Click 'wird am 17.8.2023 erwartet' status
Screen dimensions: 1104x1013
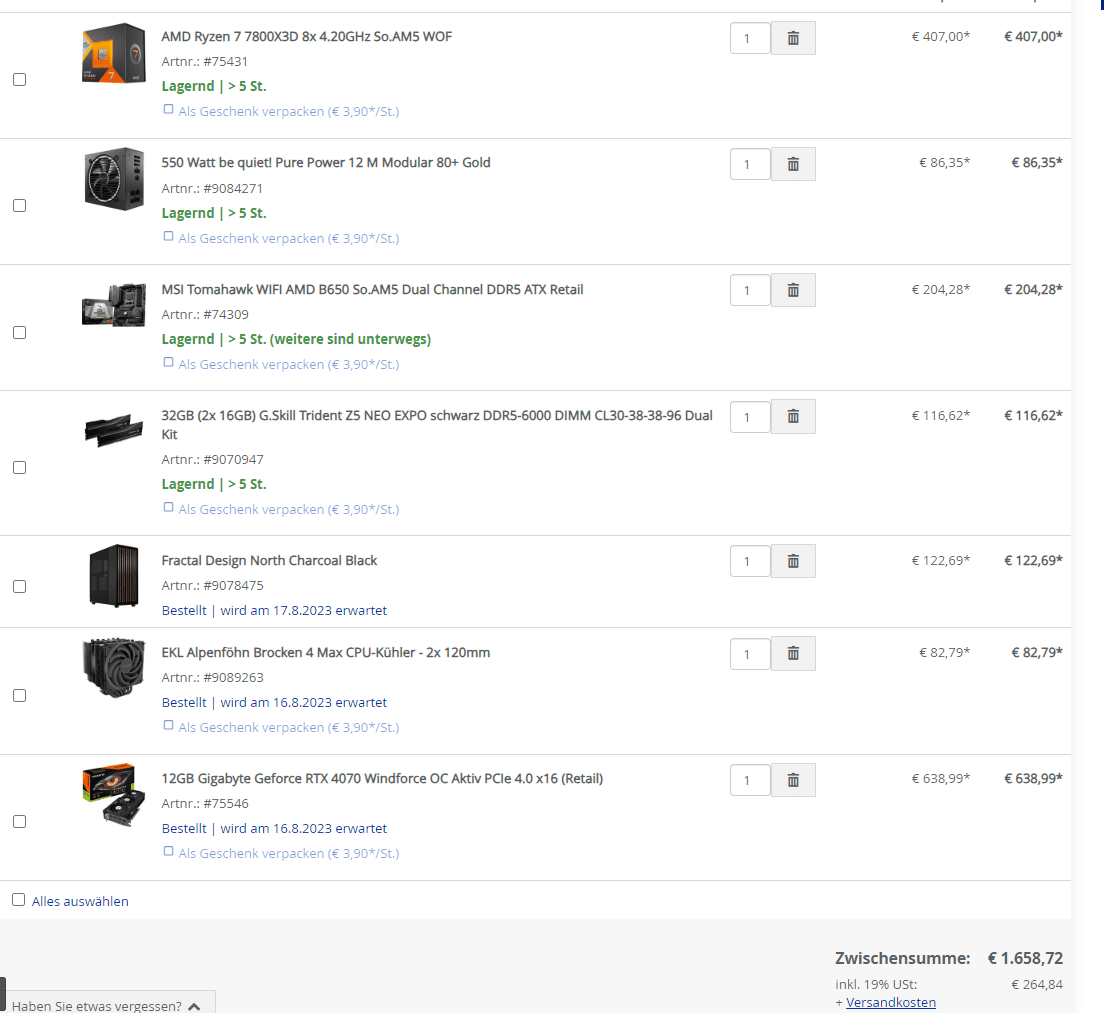coord(303,611)
